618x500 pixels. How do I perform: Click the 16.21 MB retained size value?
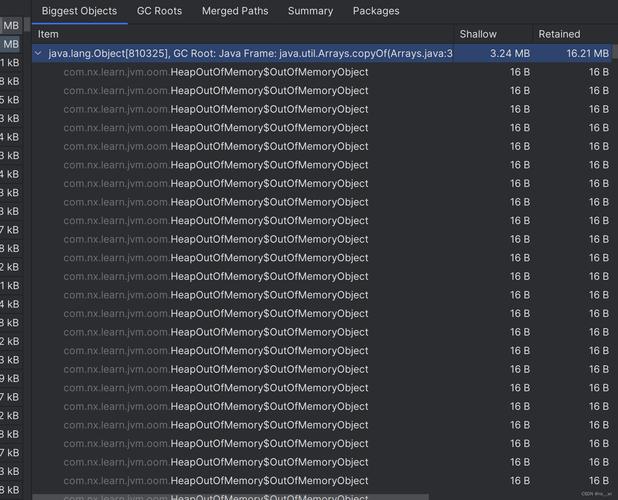tap(588, 53)
